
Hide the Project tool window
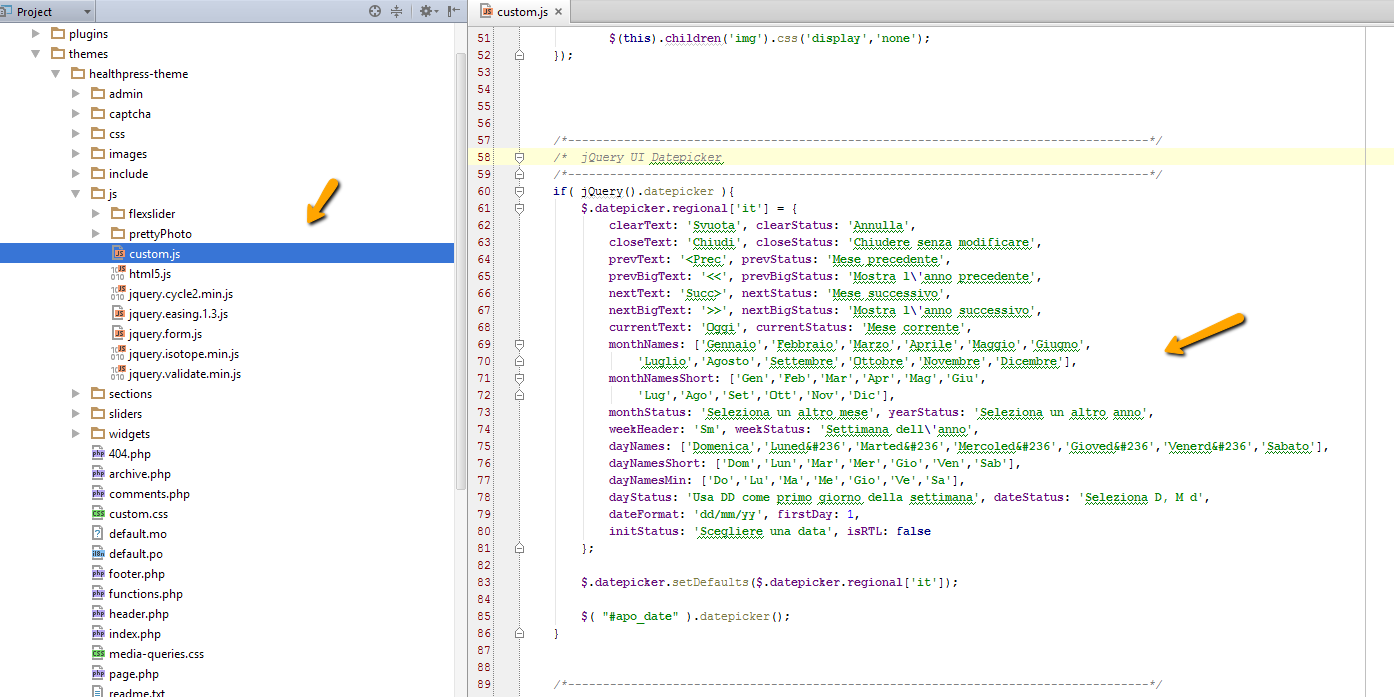click(454, 11)
